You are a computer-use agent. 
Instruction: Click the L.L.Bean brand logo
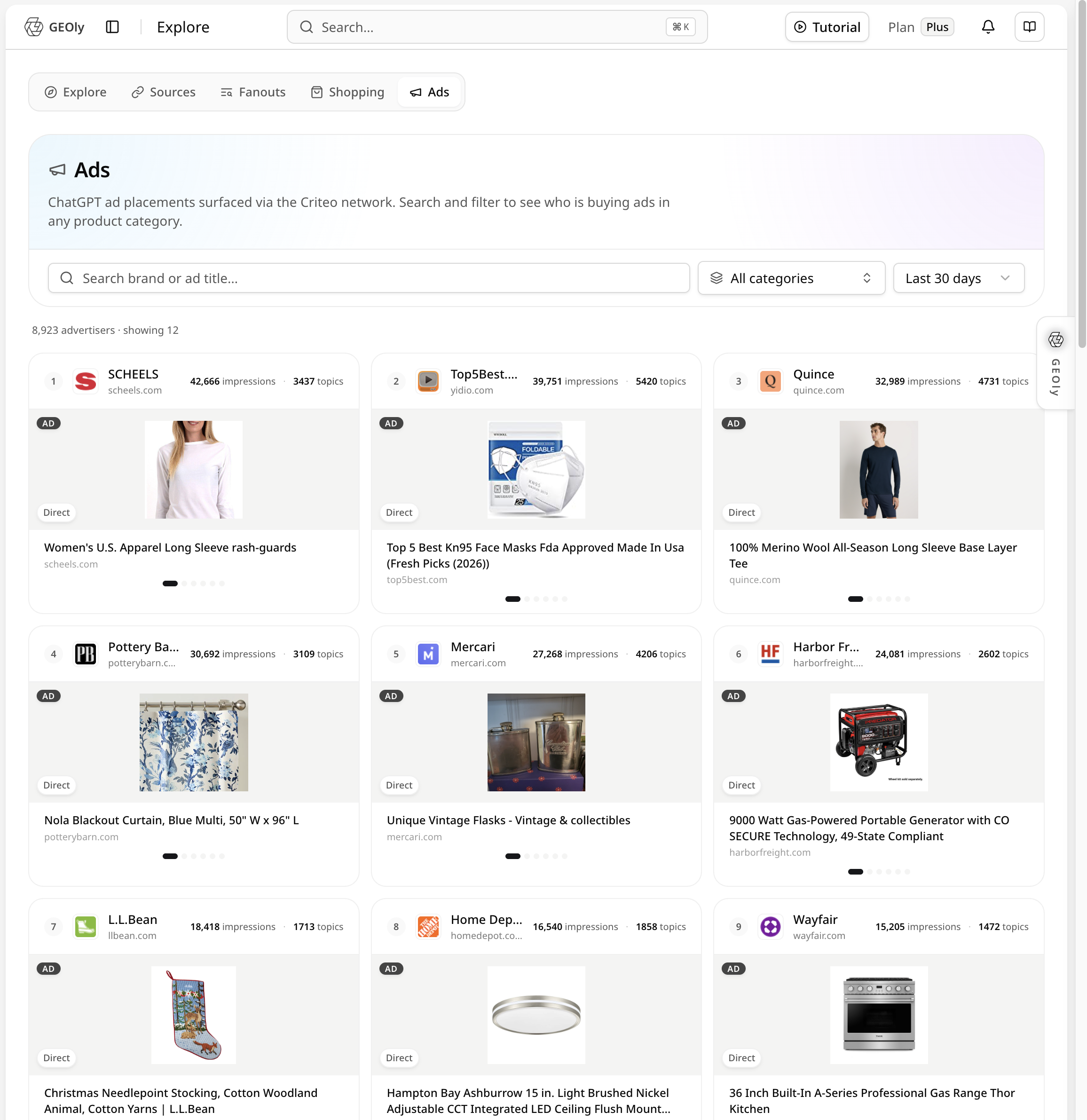86,926
